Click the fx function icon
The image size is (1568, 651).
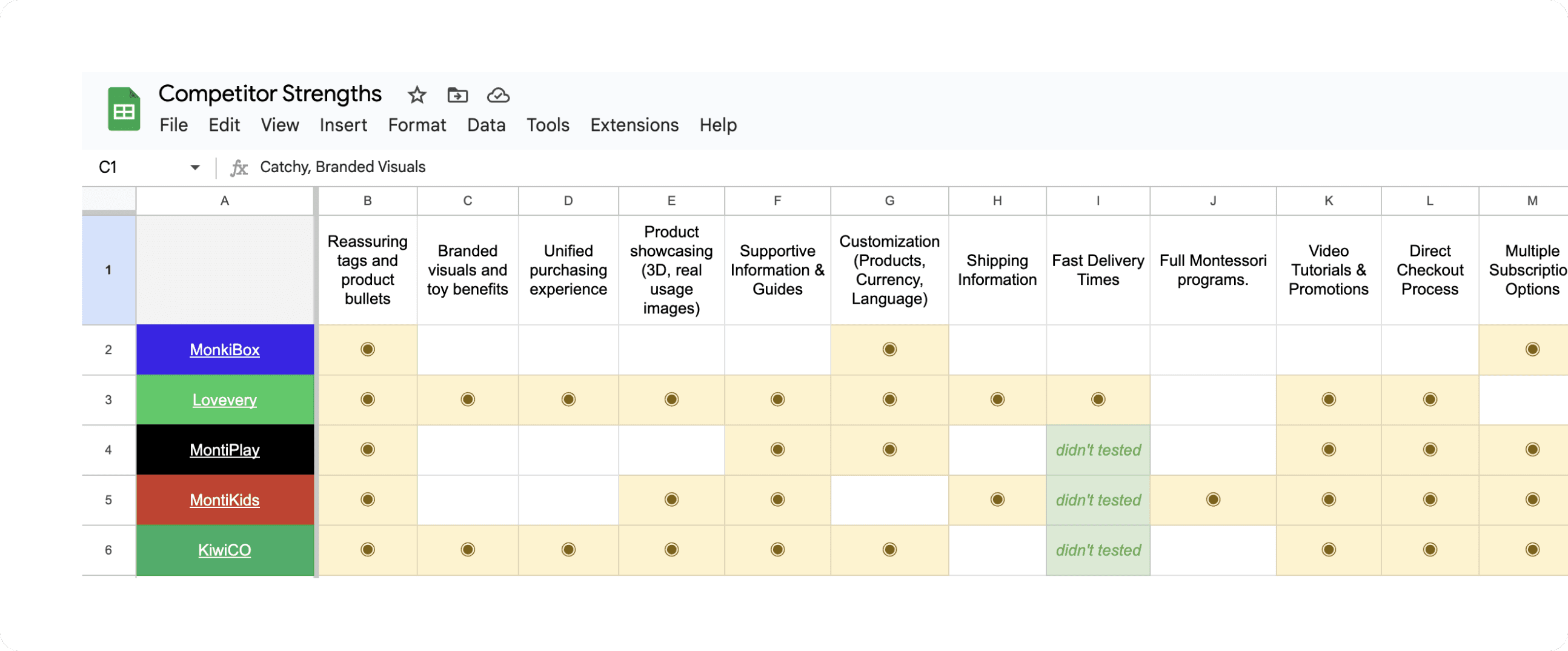239,167
